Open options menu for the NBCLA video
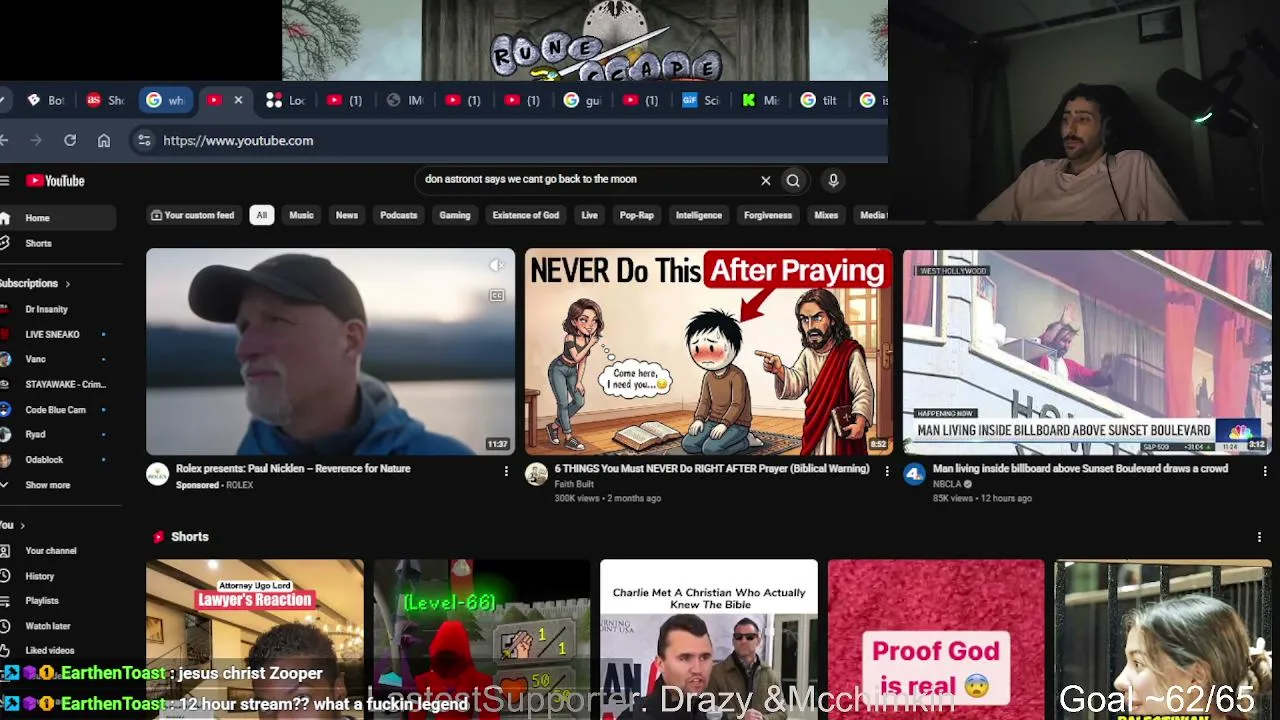The image size is (1280, 720). (x=1264, y=470)
